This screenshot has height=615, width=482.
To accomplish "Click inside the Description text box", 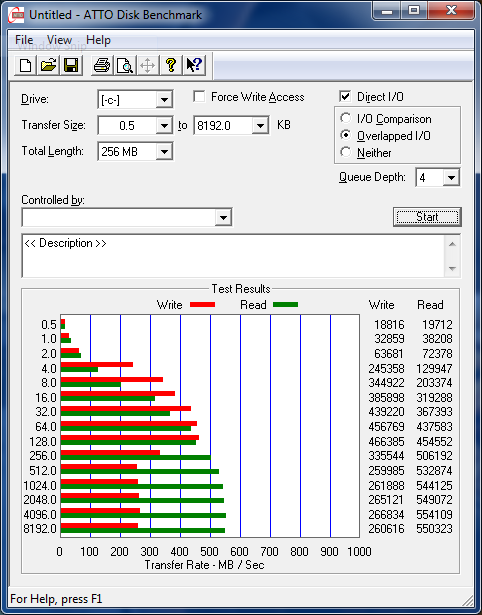I will pyautogui.click(x=233, y=256).
